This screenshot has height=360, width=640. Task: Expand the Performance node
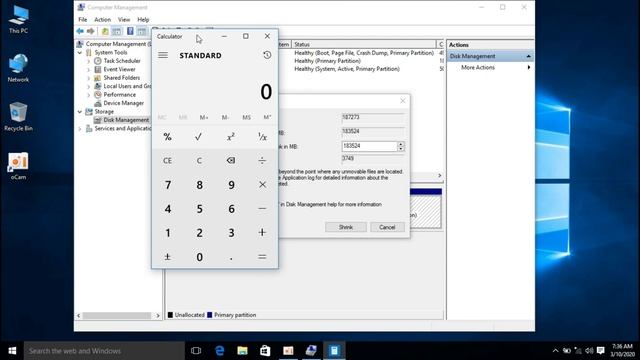pos(89,95)
